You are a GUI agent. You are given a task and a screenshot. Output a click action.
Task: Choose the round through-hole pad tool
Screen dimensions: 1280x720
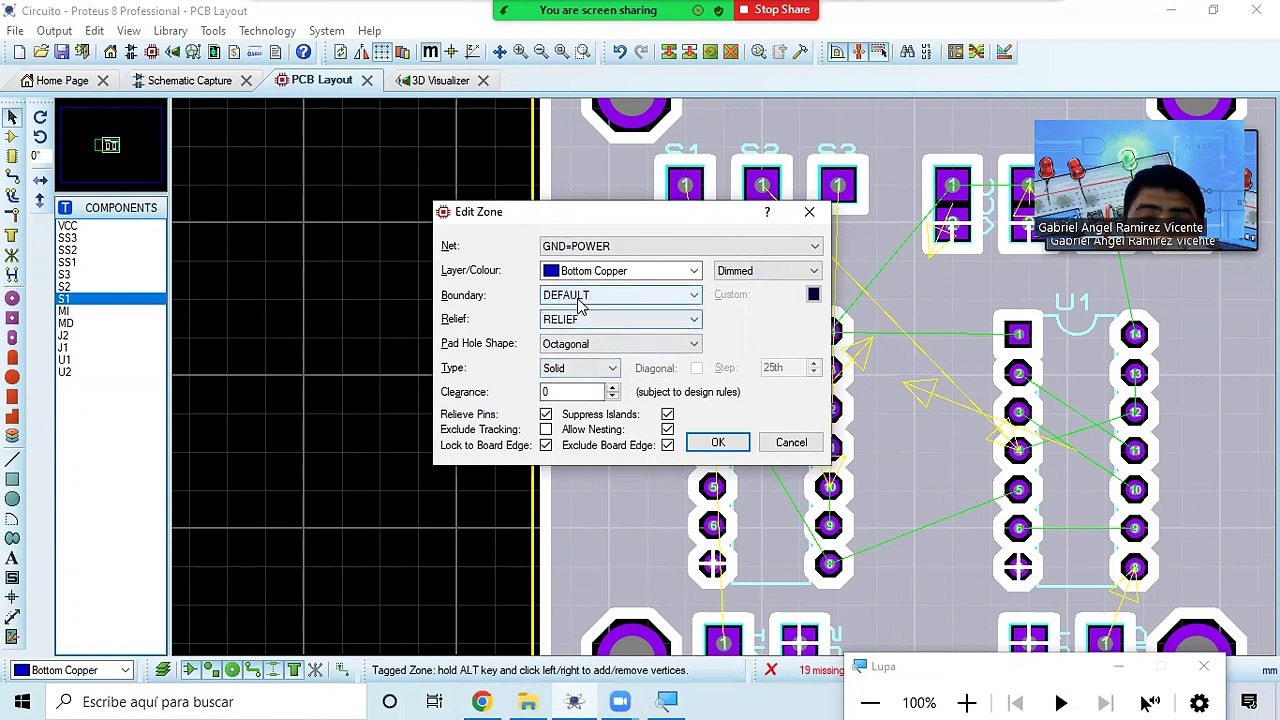coord(12,298)
